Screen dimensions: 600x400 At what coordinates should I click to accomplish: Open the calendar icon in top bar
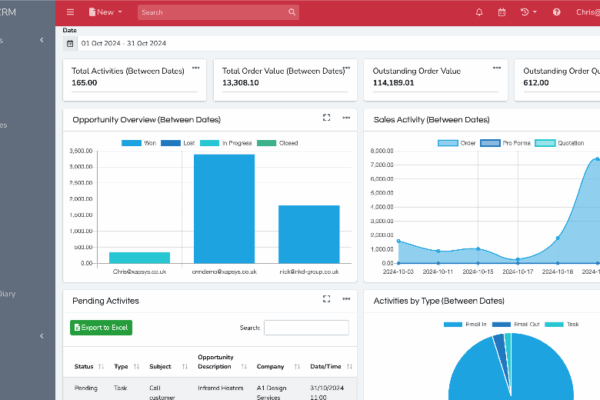click(x=502, y=12)
